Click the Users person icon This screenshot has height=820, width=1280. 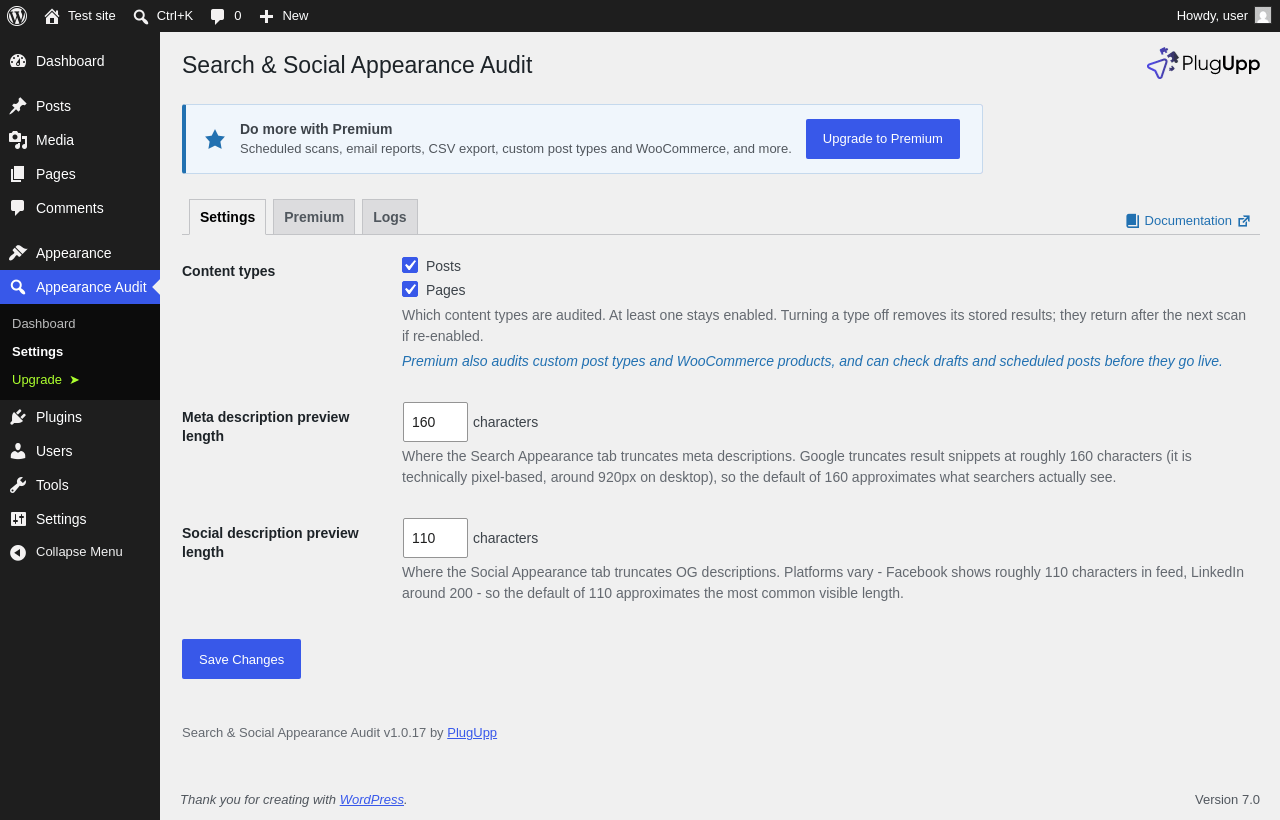pyautogui.click(x=18, y=451)
